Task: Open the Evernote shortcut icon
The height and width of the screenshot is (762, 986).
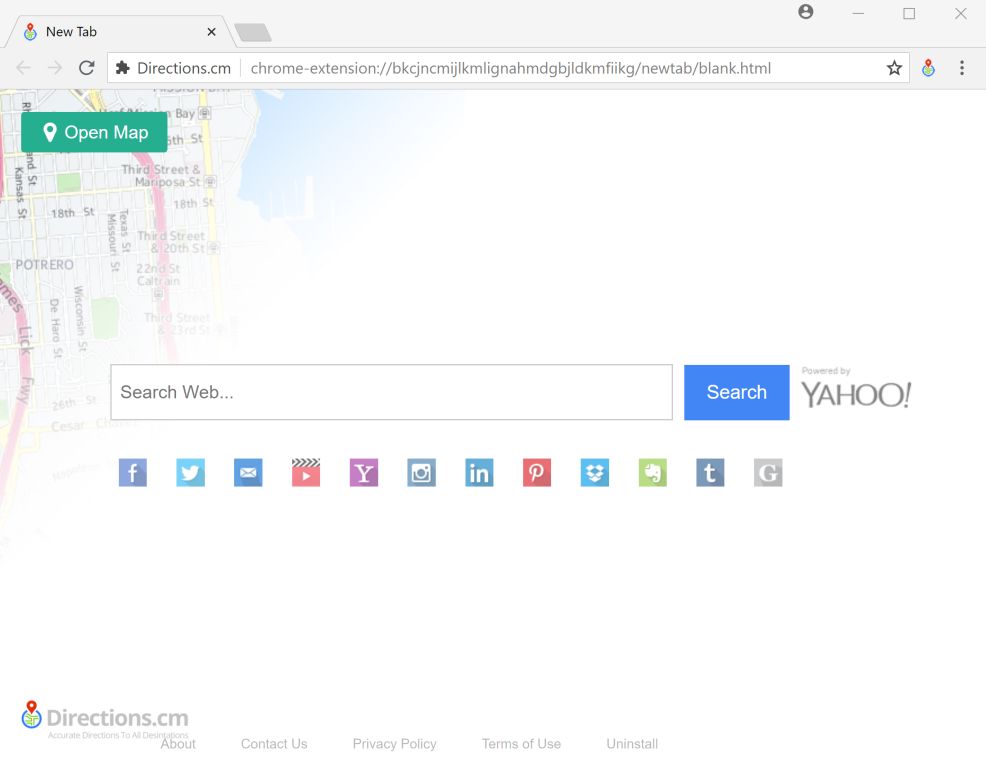Action: tap(653, 473)
